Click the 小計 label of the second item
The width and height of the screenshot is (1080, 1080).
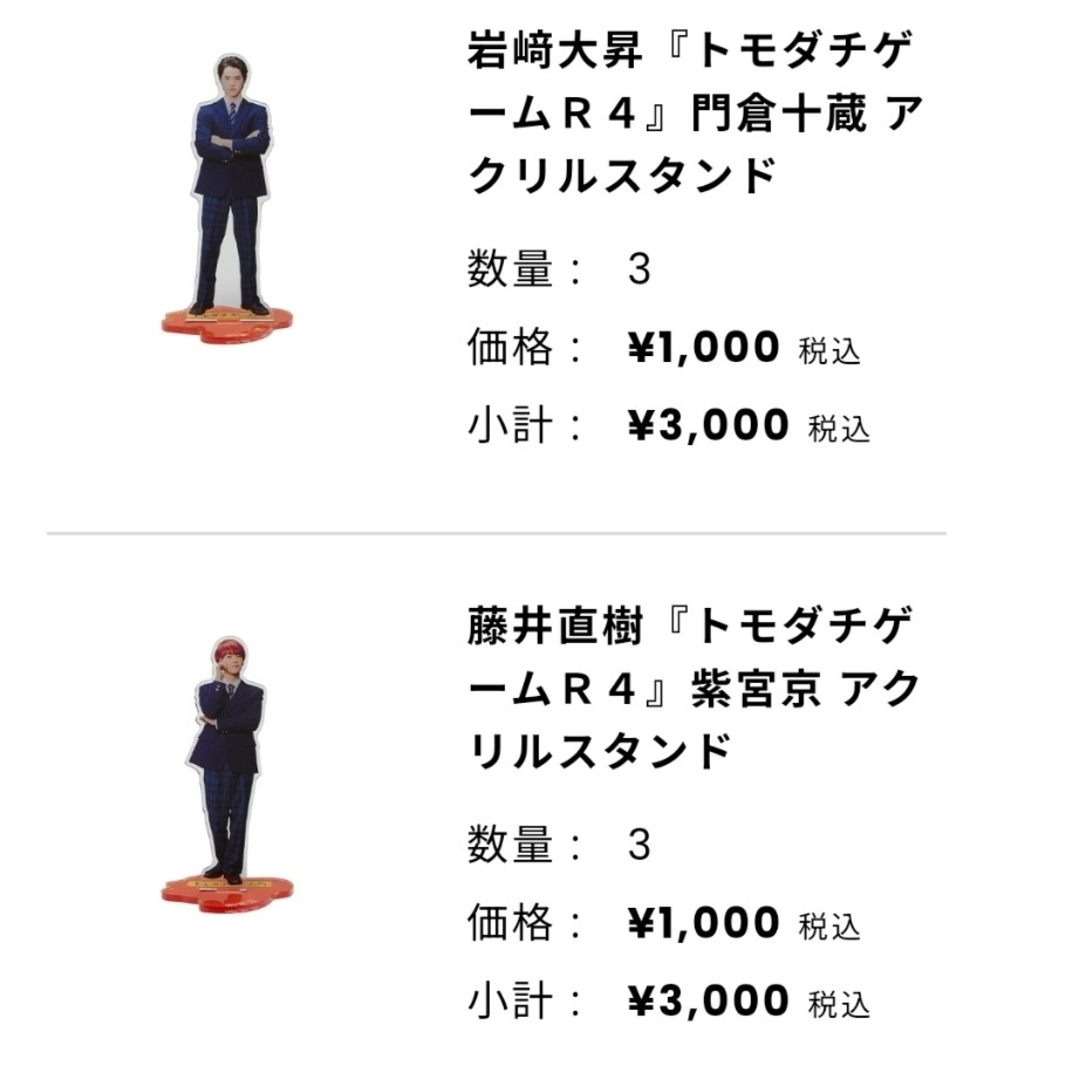click(x=510, y=1001)
